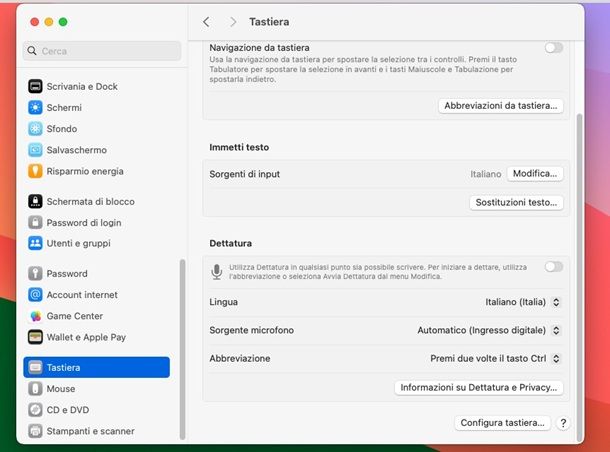Click the Game Center colorful icon
Viewport: 610px width, 452px height.
pyautogui.click(x=35, y=316)
